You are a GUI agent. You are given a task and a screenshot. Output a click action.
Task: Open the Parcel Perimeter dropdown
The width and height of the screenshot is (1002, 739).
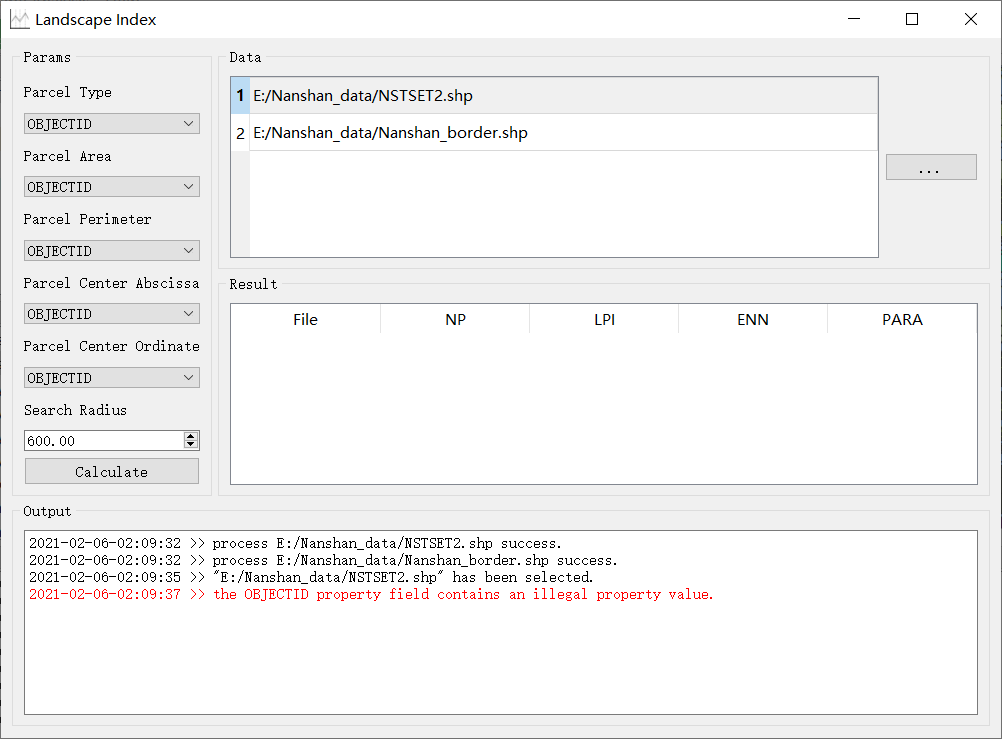(x=111, y=251)
